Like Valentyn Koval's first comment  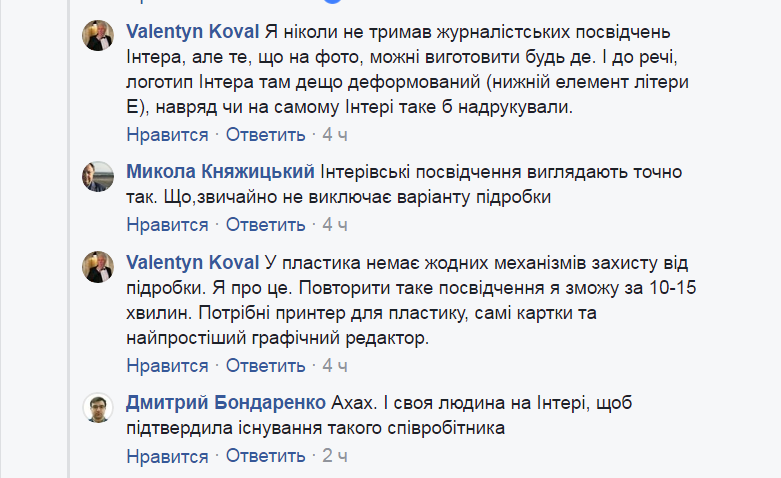tap(167, 135)
